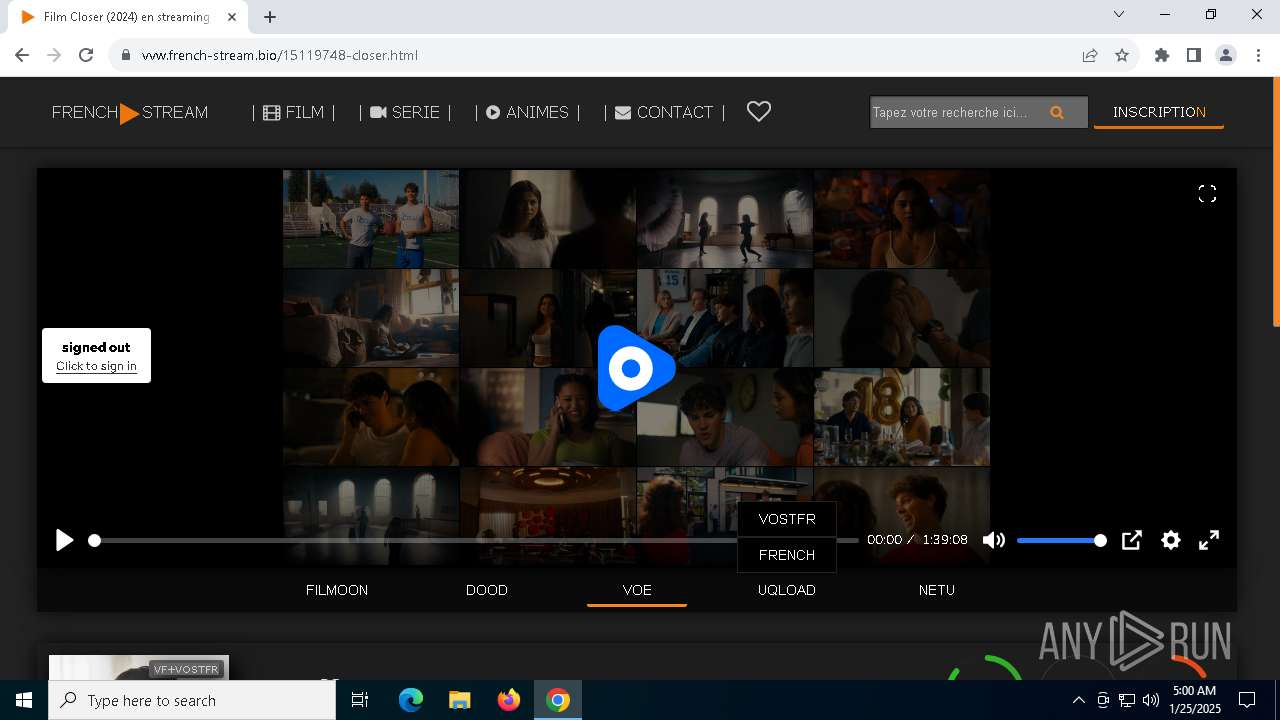Select the VOSTFR language option
The width and height of the screenshot is (1280, 720).
(x=787, y=519)
